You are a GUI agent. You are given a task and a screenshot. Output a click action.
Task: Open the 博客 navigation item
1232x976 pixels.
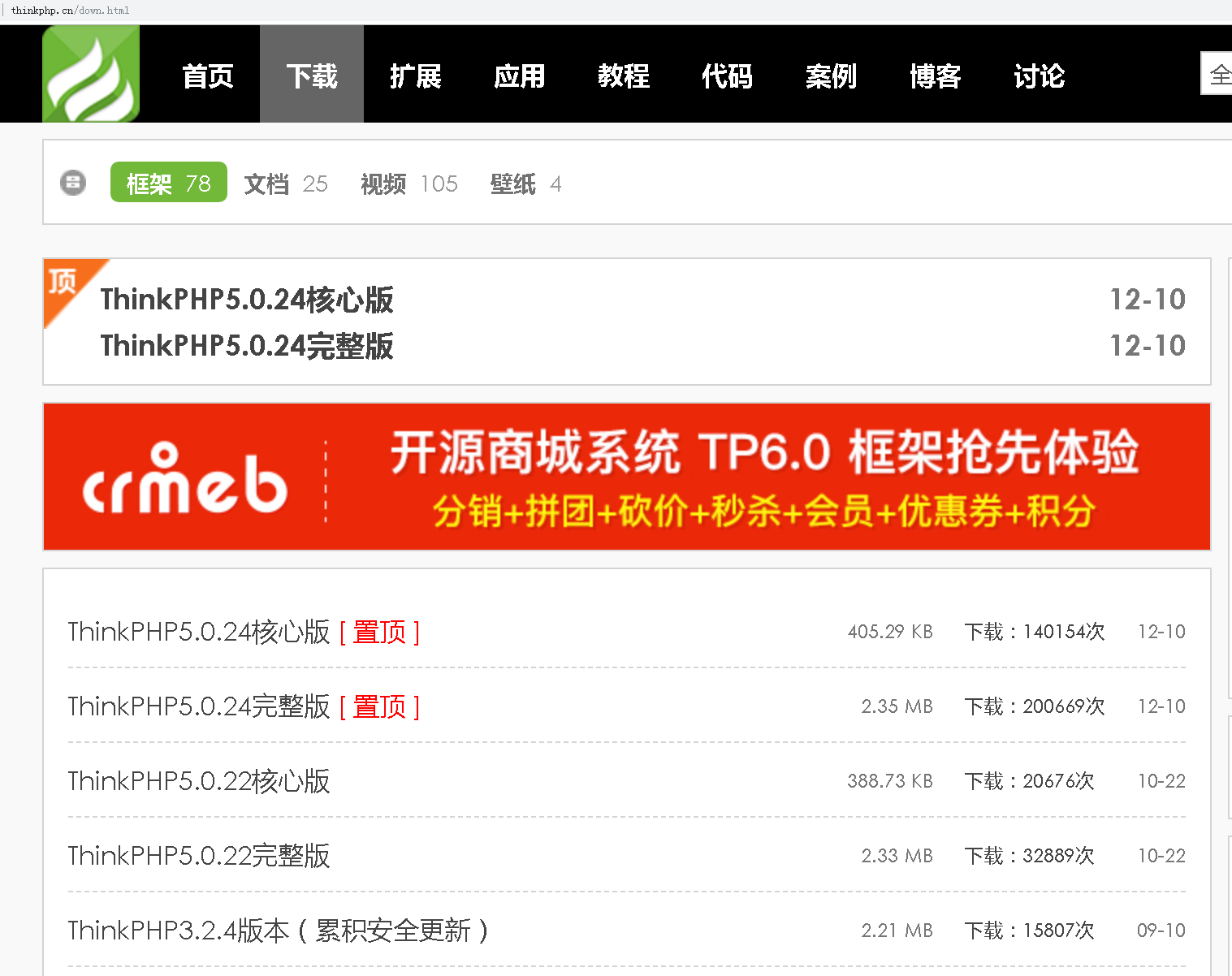coord(936,76)
